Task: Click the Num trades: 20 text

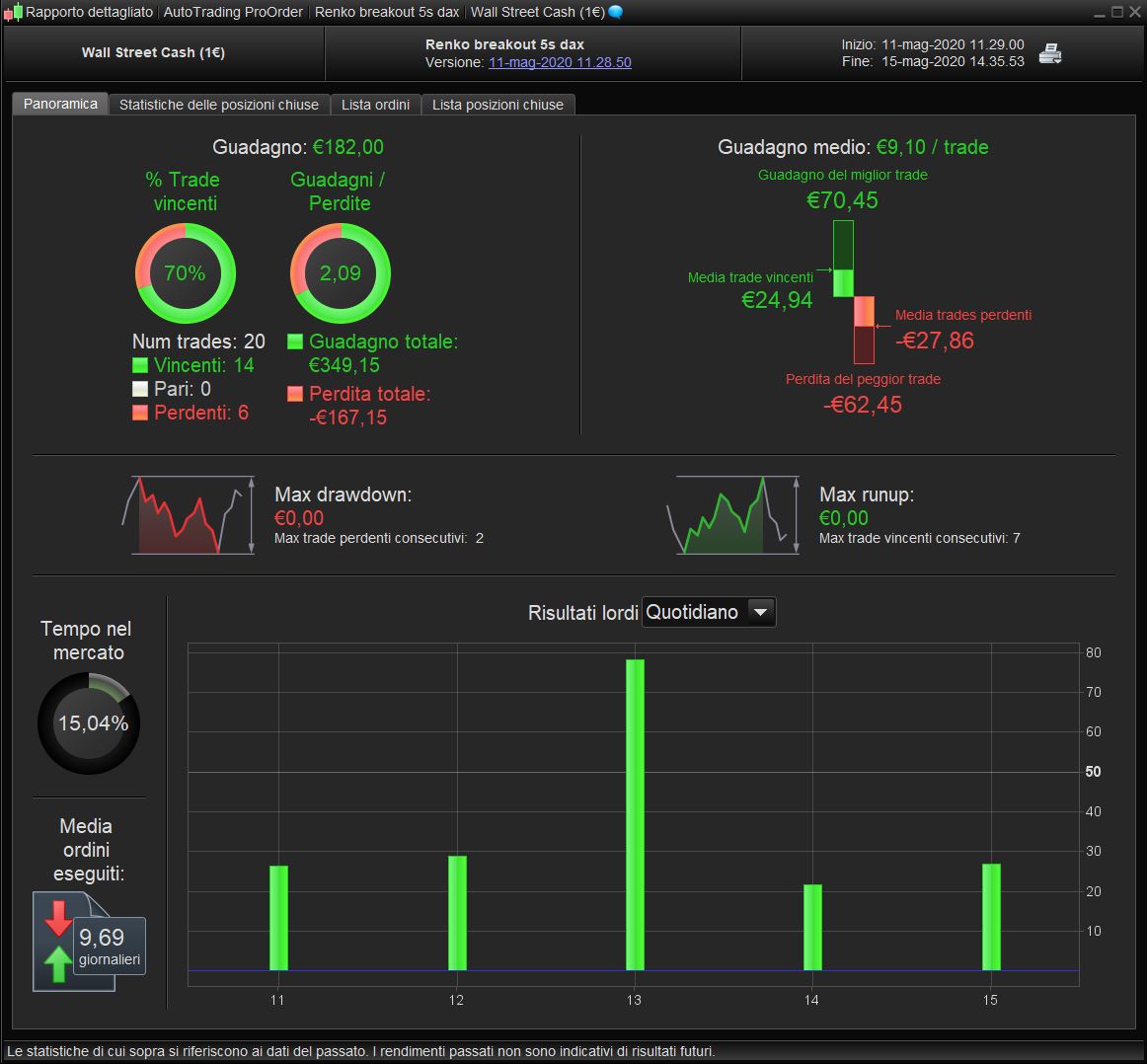Action: click(x=198, y=342)
